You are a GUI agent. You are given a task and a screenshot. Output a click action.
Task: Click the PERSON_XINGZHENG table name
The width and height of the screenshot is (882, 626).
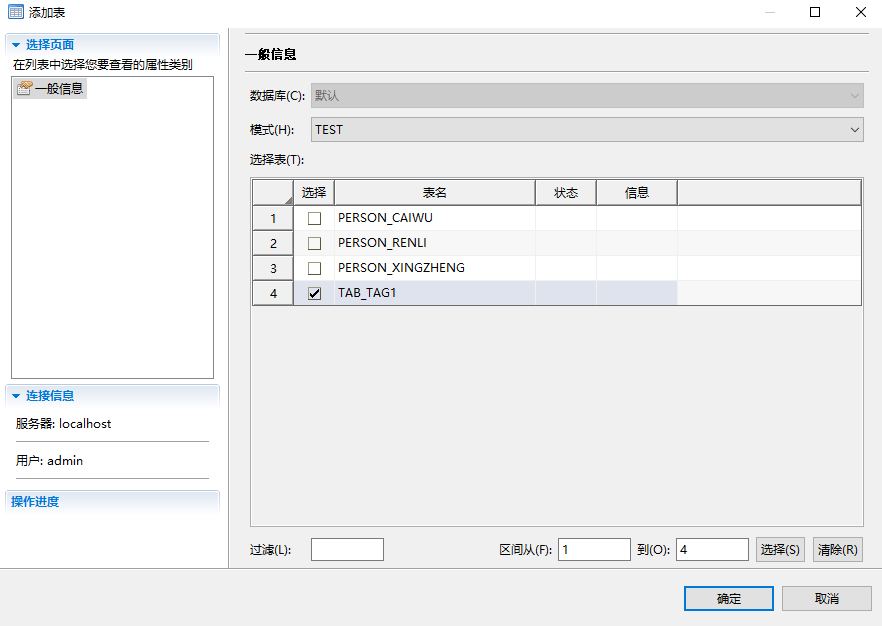(x=401, y=268)
